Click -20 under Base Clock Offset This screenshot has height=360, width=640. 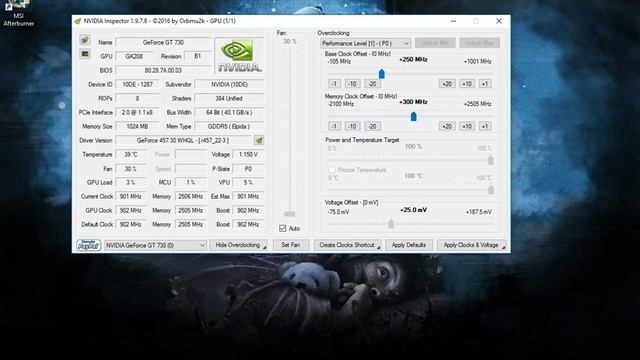(372, 84)
